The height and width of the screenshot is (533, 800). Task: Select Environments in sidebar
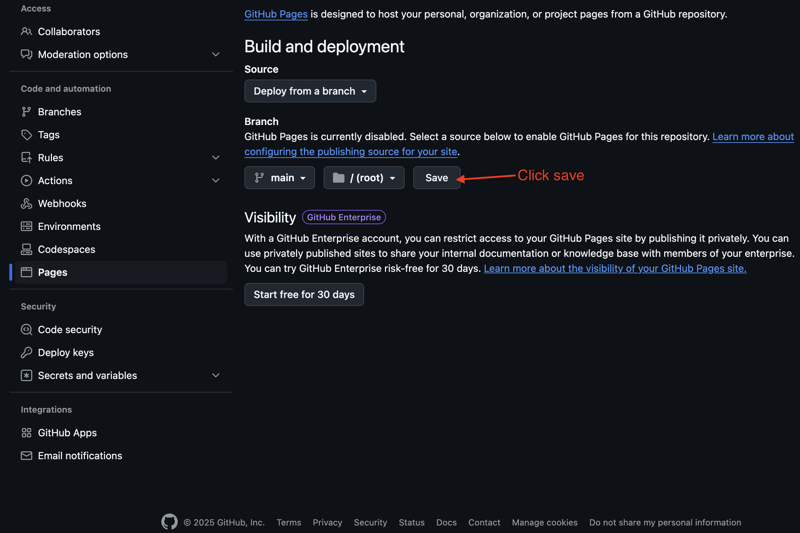click(x=121, y=226)
